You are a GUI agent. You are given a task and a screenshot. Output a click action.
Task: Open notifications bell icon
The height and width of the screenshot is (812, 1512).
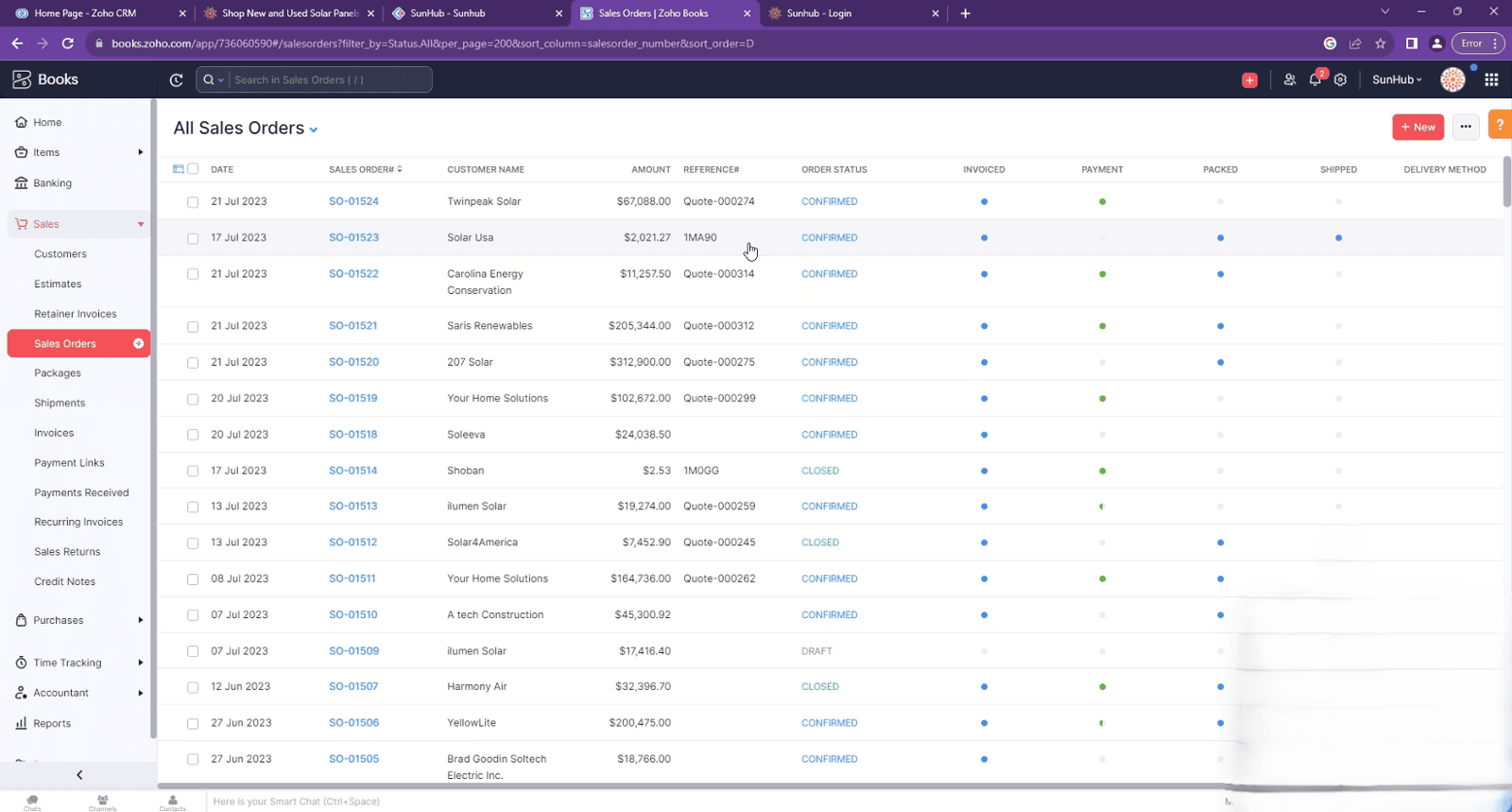point(1315,79)
